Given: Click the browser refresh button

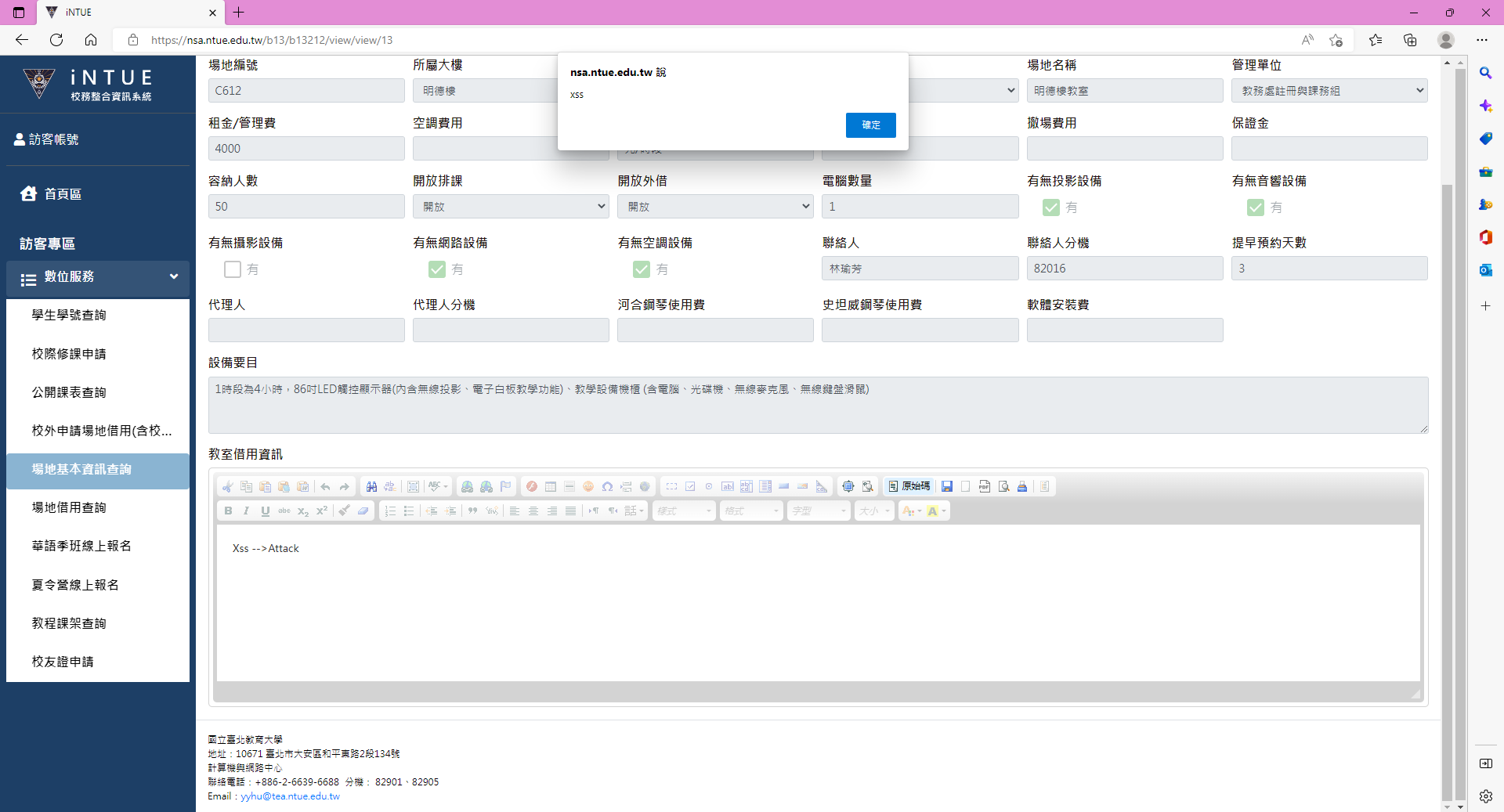Looking at the screenshot, I should click(56, 40).
